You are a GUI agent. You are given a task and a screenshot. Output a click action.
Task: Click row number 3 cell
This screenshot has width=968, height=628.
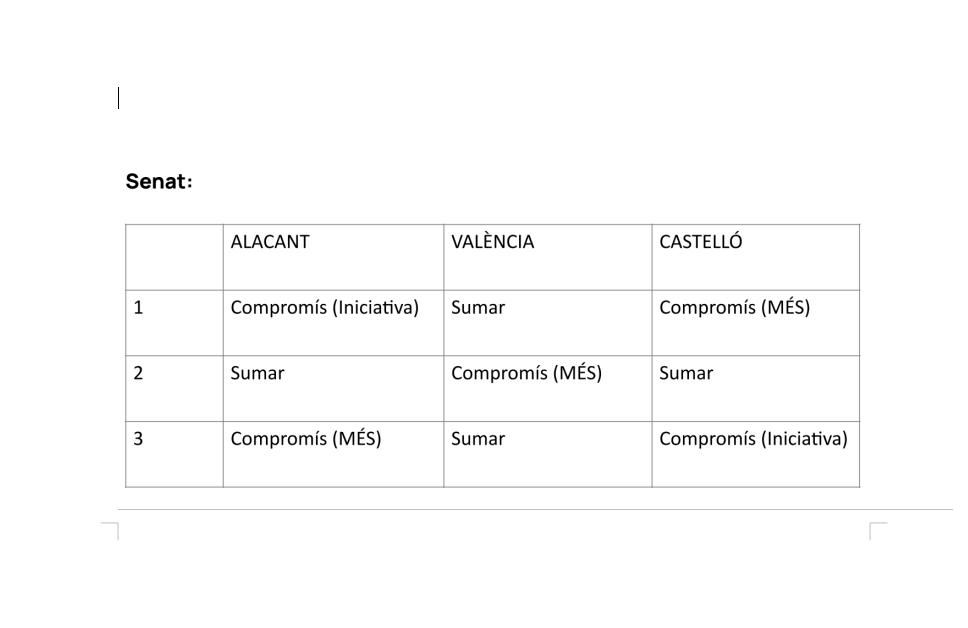pyautogui.click(x=139, y=439)
